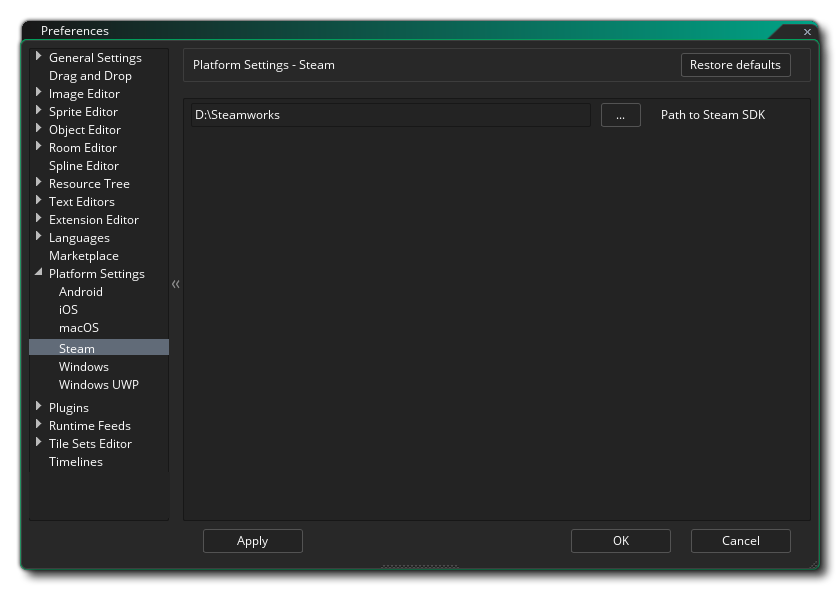Expand the General Settings tree node

39,57
